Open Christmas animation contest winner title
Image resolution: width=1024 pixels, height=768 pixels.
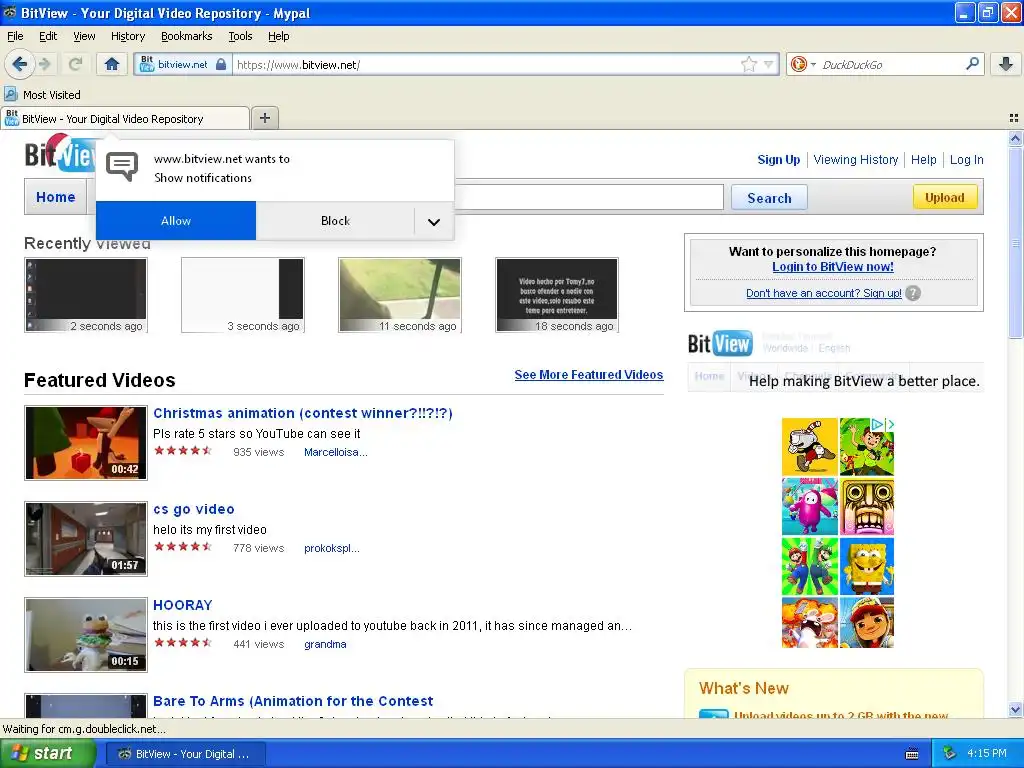click(x=302, y=413)
